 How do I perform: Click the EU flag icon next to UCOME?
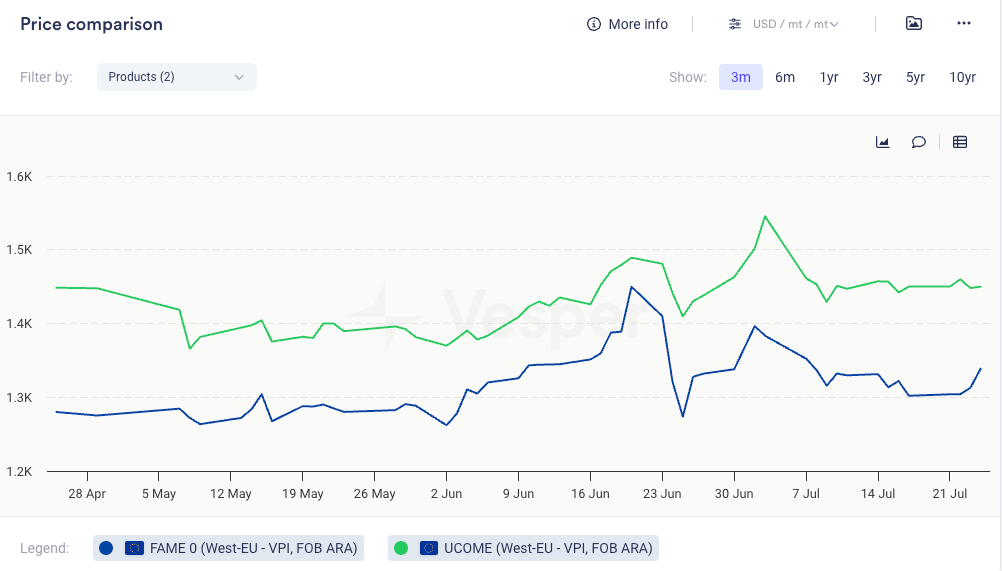(x=430, y=548)
